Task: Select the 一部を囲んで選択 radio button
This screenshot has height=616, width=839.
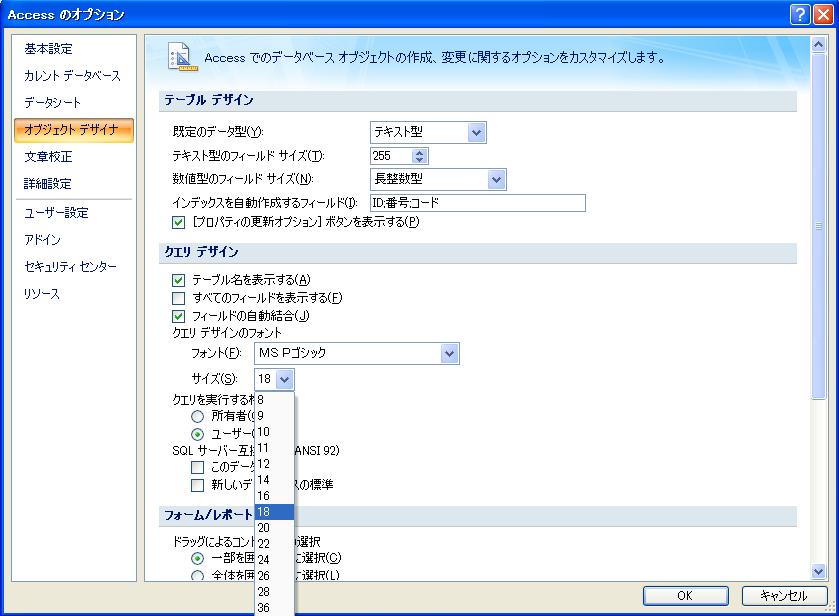Action: point(197,559)
